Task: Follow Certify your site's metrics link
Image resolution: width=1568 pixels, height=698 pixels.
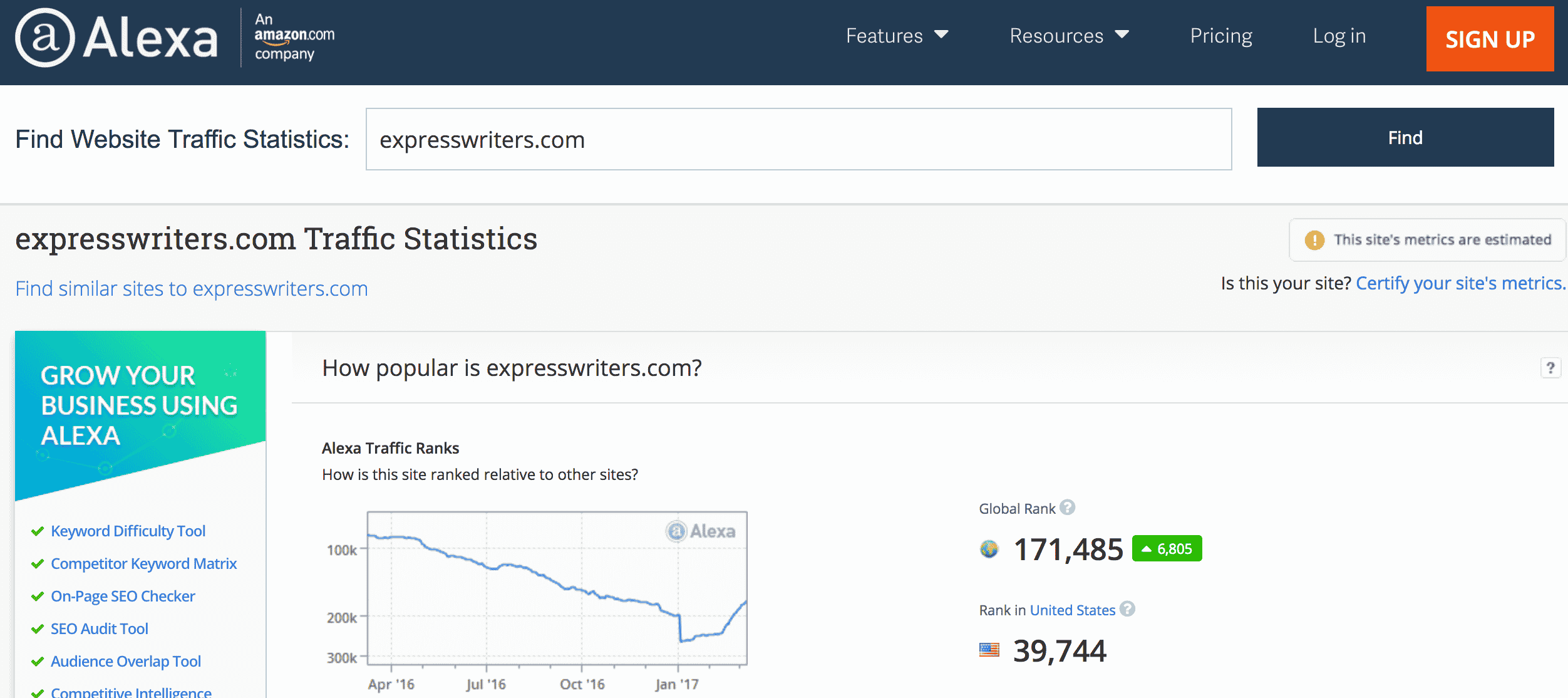Action: click(1461, 283)
